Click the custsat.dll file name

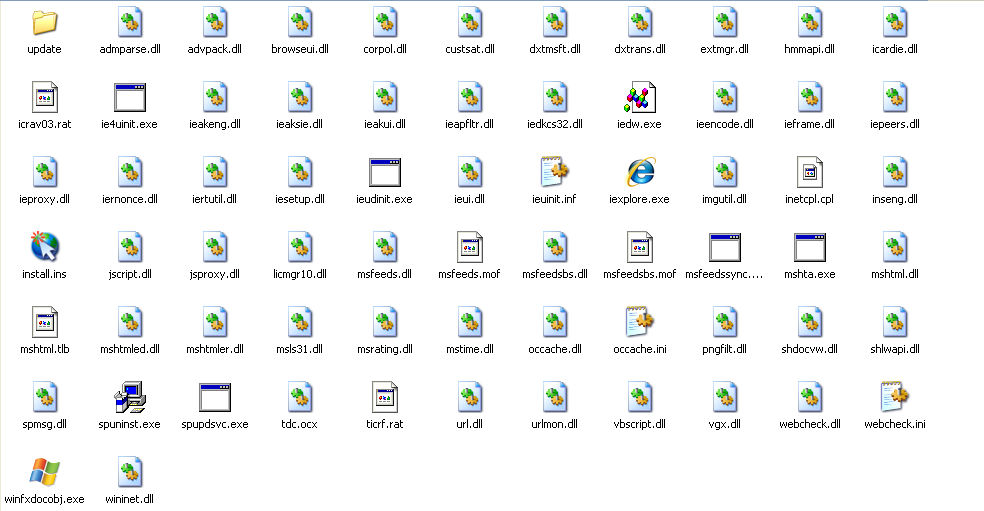pos(470,49)
